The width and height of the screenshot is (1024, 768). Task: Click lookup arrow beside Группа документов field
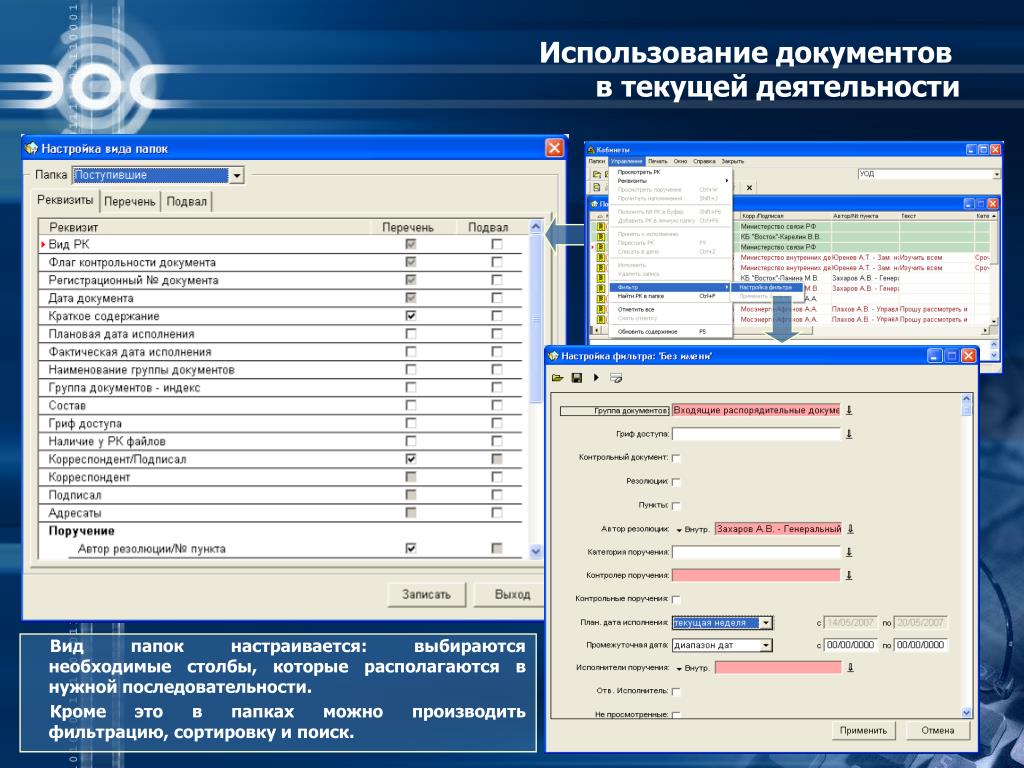(x=849, y=410)
